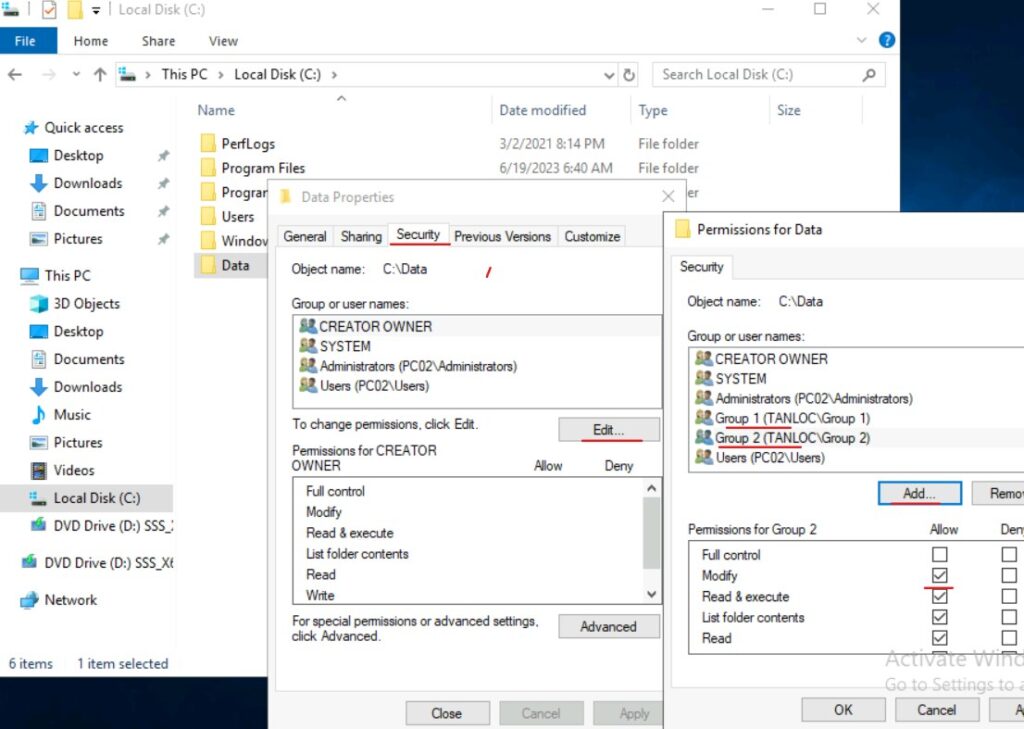The height and width of the screenshot is (729, 1024).
Task: Enable Full control Allow for Group 2
Action: click(x=939, y=554)
